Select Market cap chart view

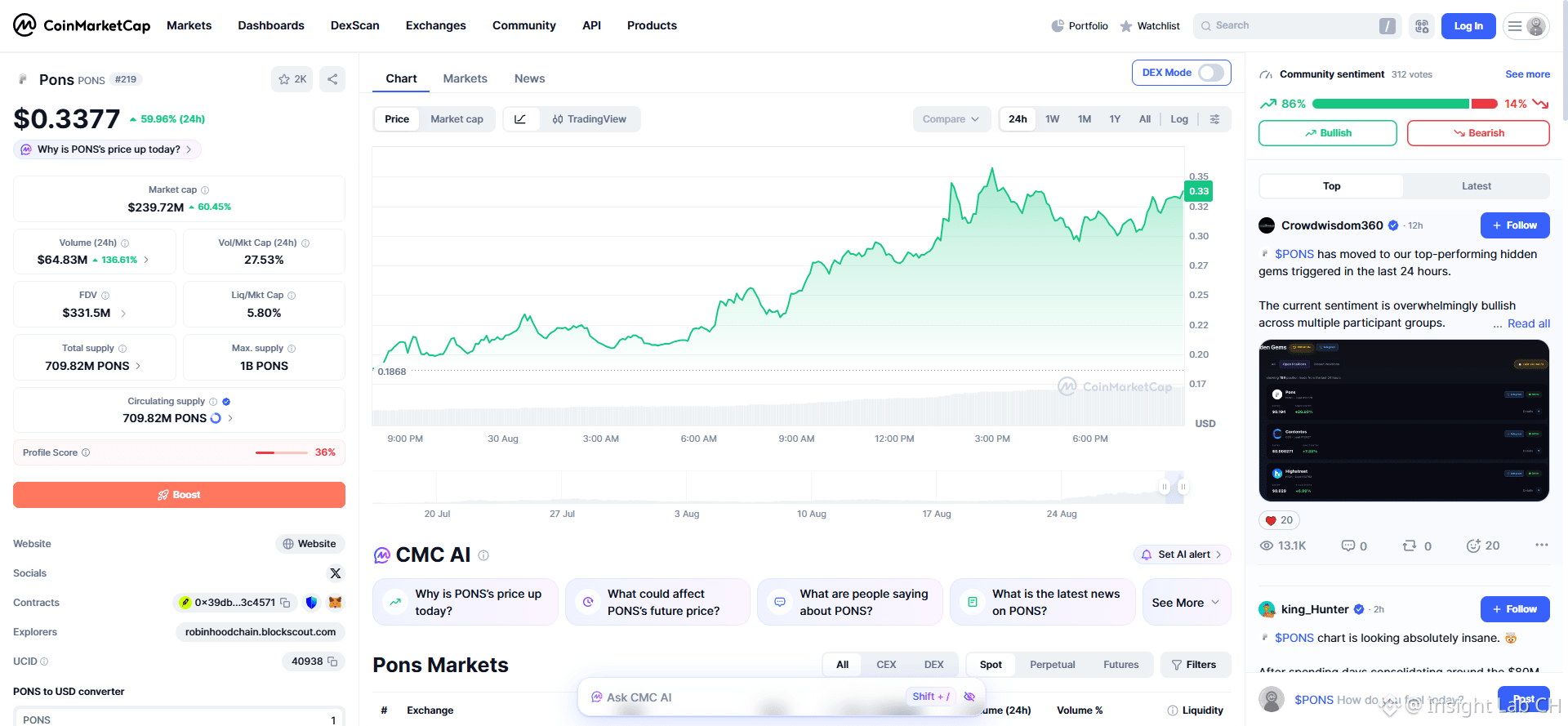tap(457, 119)
